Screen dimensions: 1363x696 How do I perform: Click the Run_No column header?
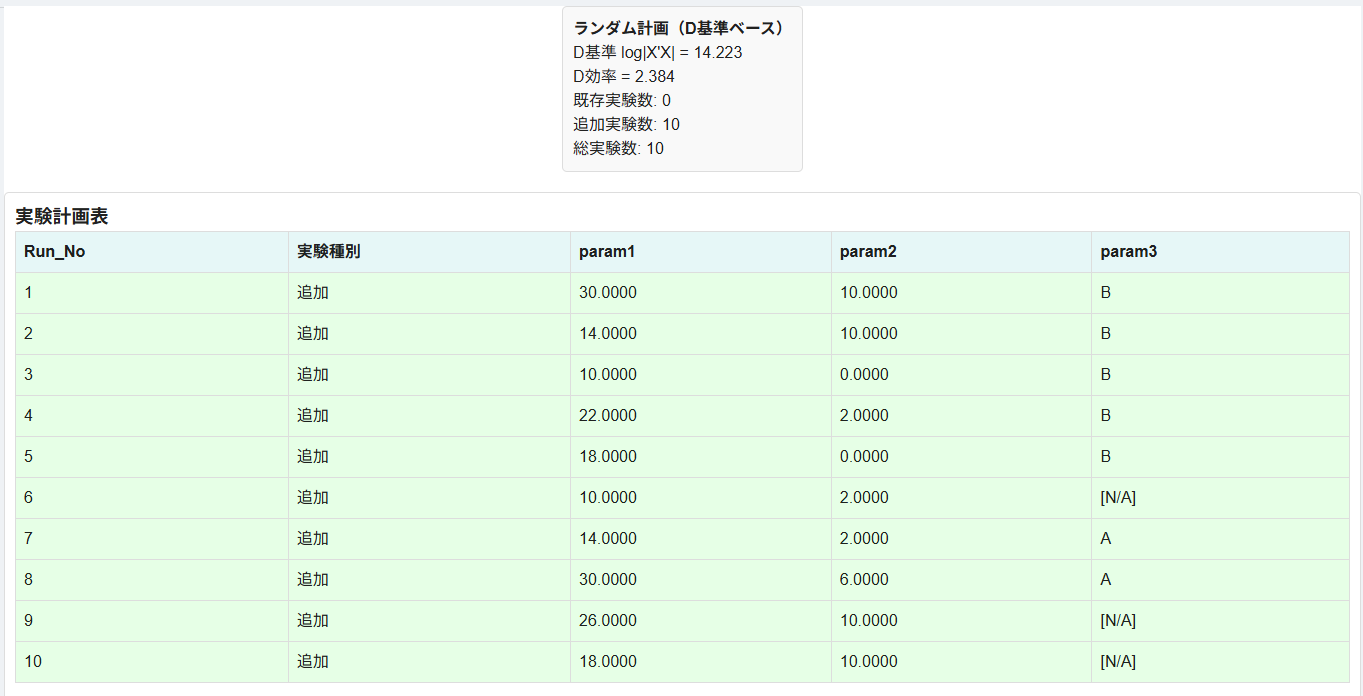click(x=55, y=252)
